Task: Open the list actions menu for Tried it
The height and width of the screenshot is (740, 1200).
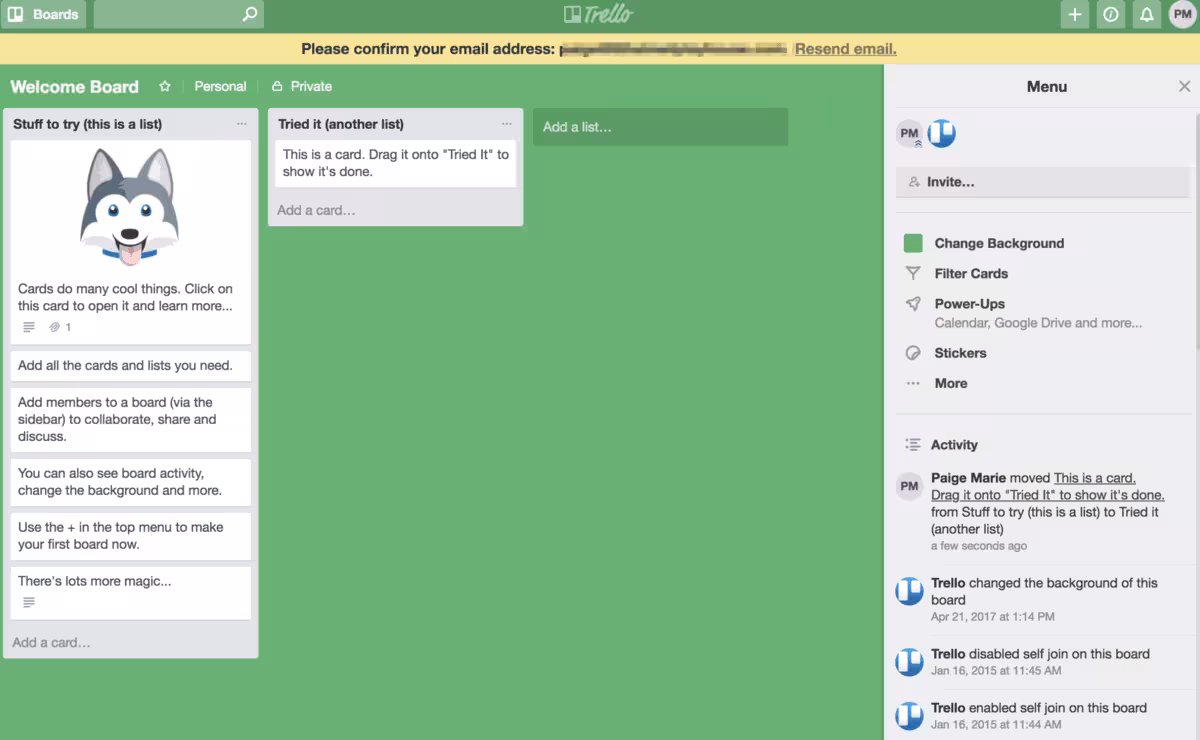Action: [x=507, y=123]
